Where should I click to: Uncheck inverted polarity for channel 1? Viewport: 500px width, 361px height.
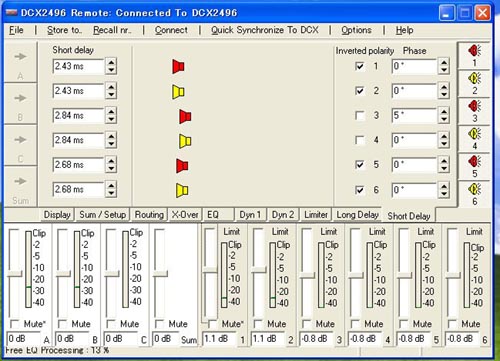(x=359, y=66)
